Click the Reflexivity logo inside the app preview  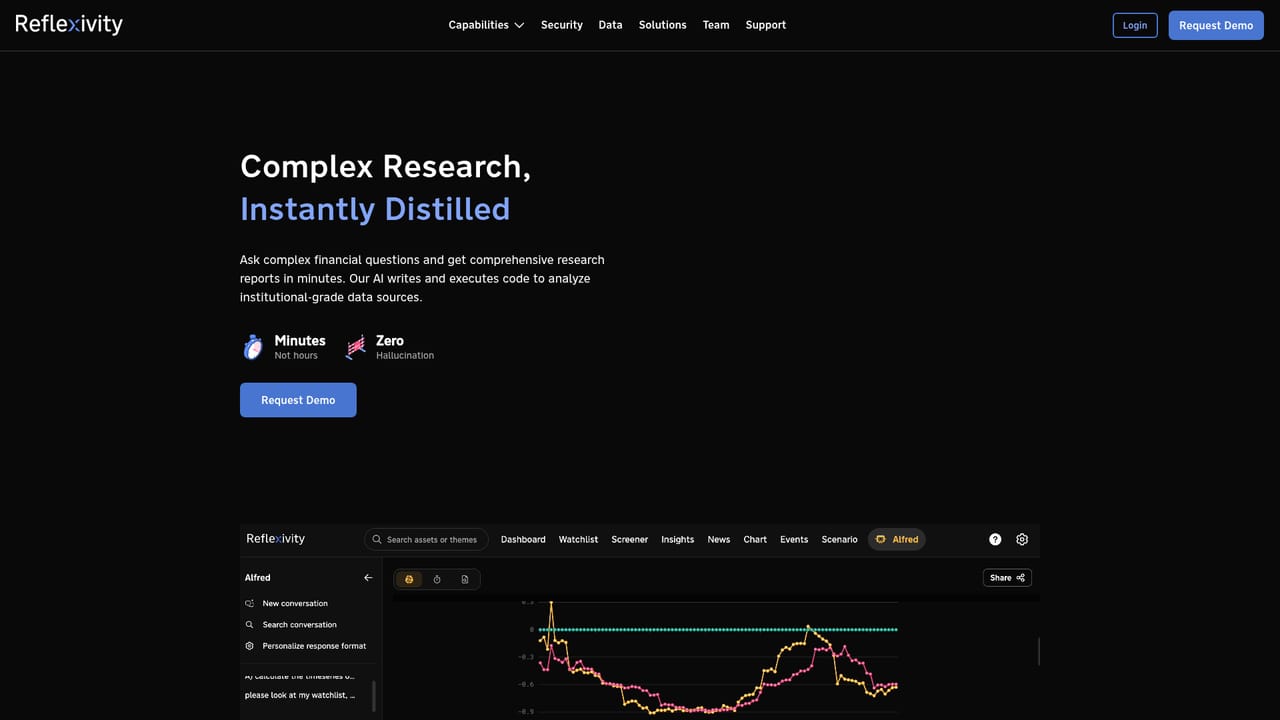tap(276, 539)
